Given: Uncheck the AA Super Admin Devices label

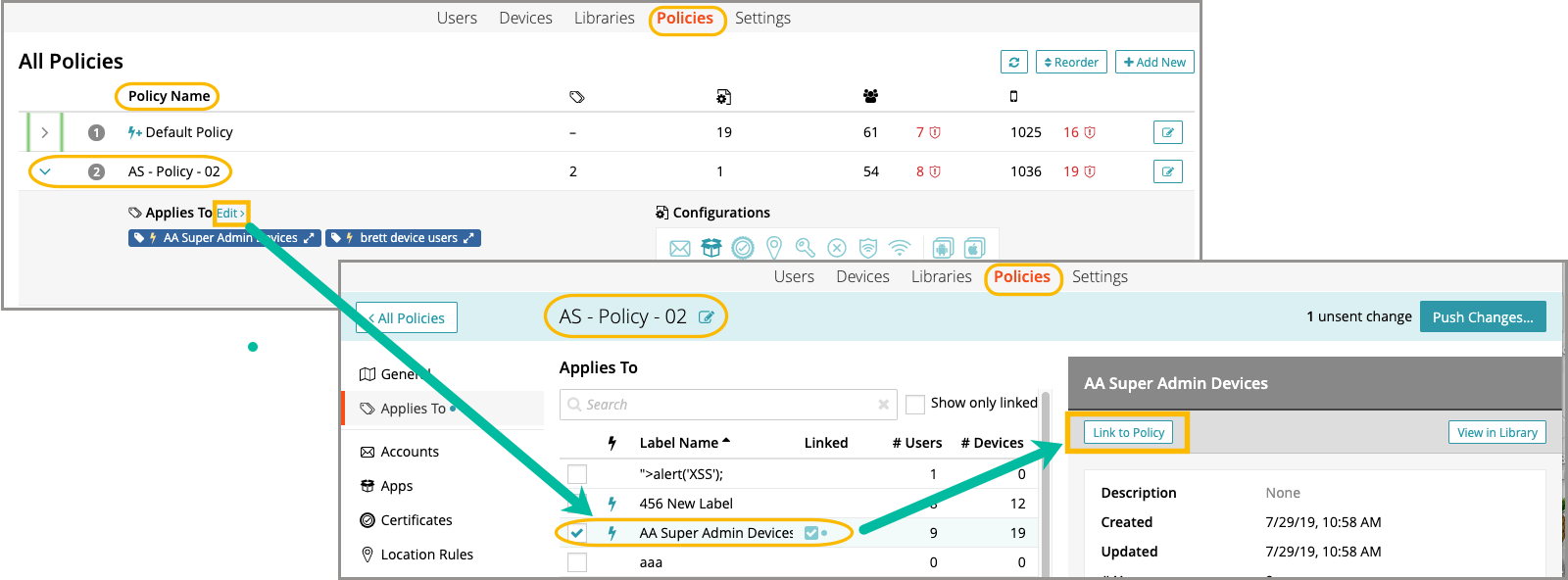Looking at the screenshot, I should pyautogui.click(x=577, y=533).
